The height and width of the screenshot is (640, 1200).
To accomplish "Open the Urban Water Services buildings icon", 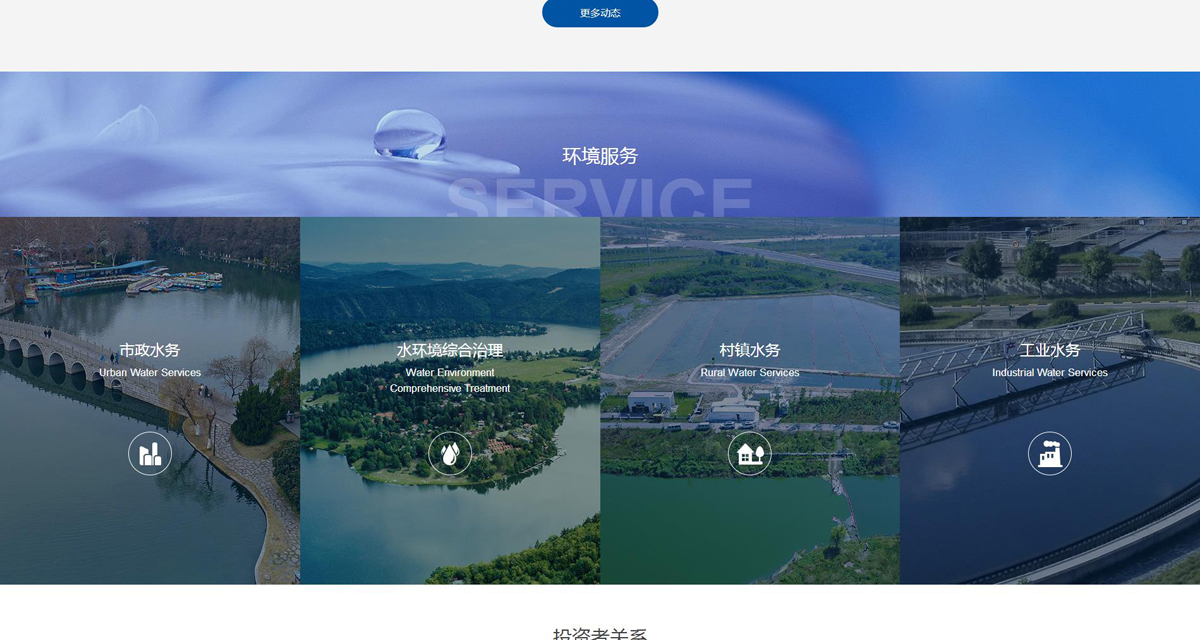I will pyautogui.click(x=150, y=454).
